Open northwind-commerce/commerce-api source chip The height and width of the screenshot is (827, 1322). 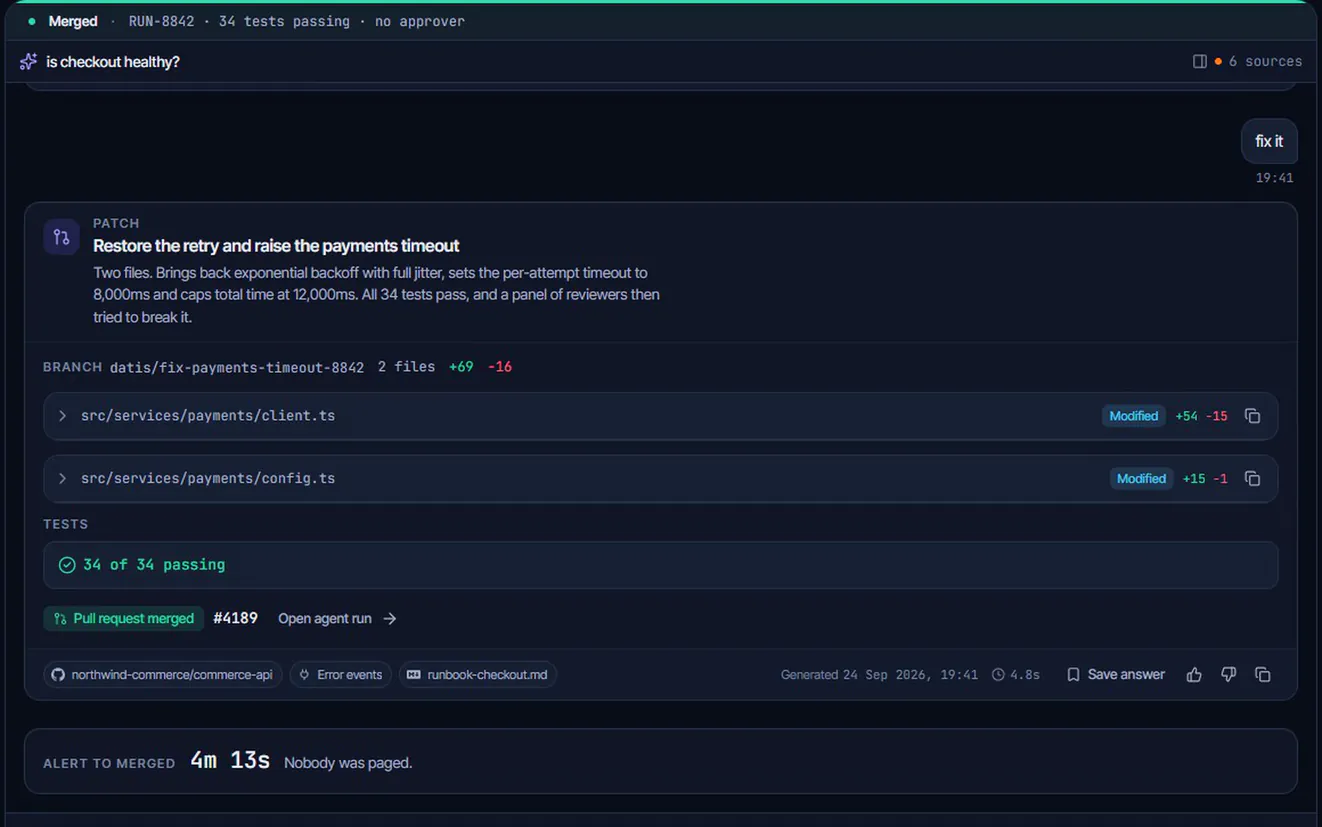tap(163, 675)
